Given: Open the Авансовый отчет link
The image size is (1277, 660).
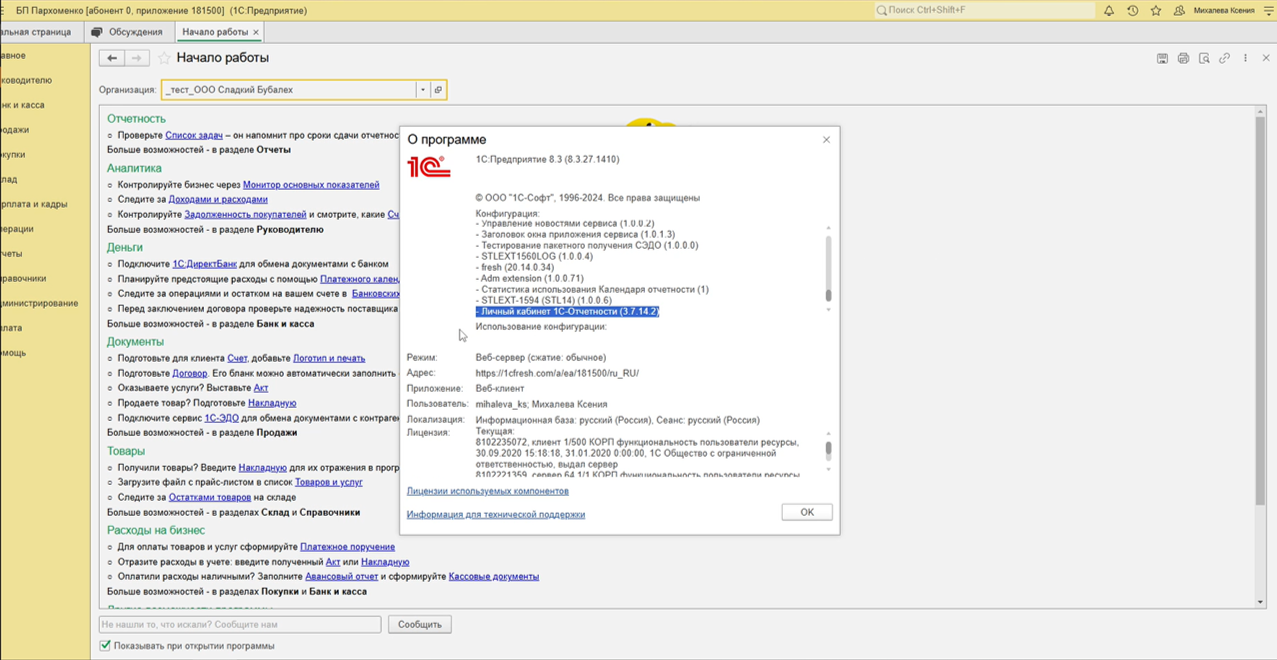Looking at the screenshot, I should click(x=341, y=576).
